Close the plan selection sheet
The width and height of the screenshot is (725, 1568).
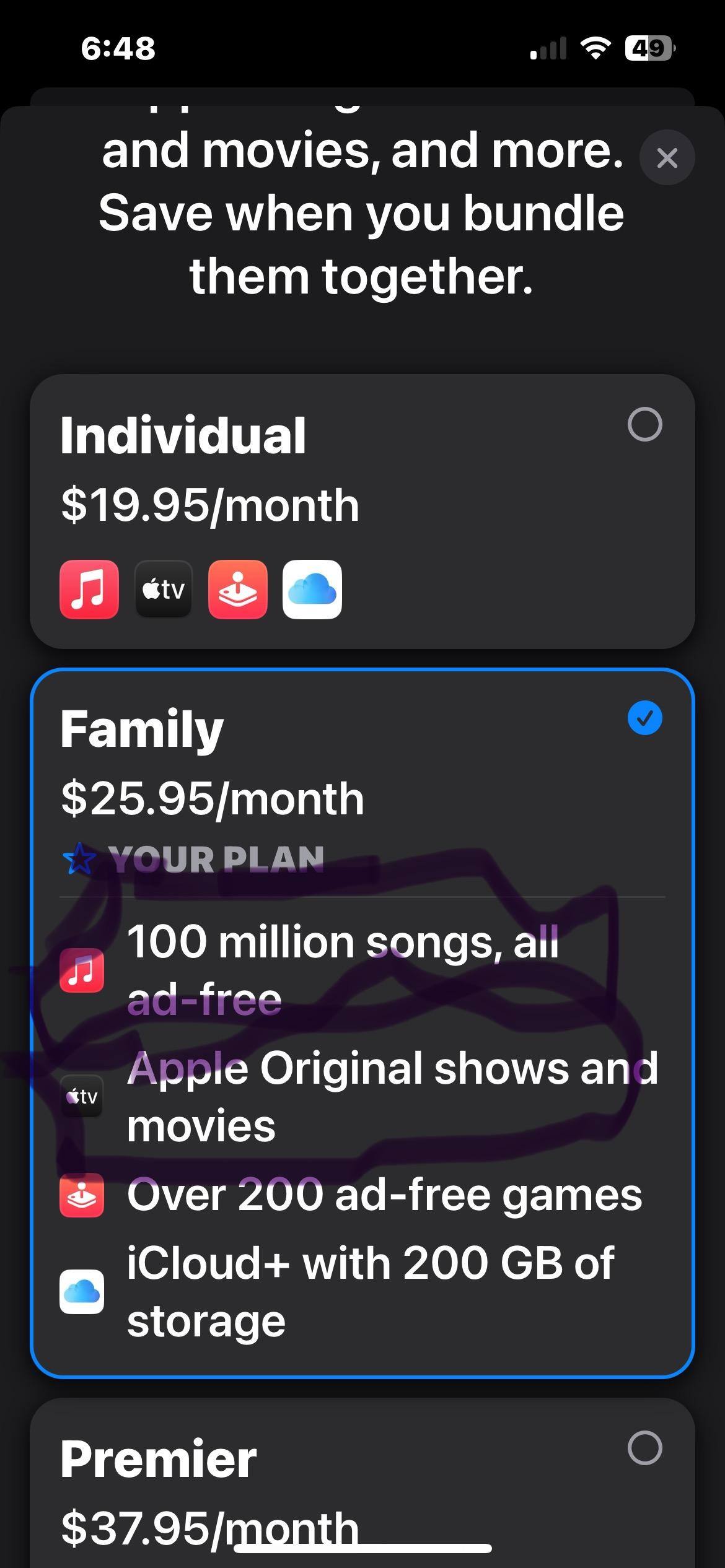tap(667, 158)
